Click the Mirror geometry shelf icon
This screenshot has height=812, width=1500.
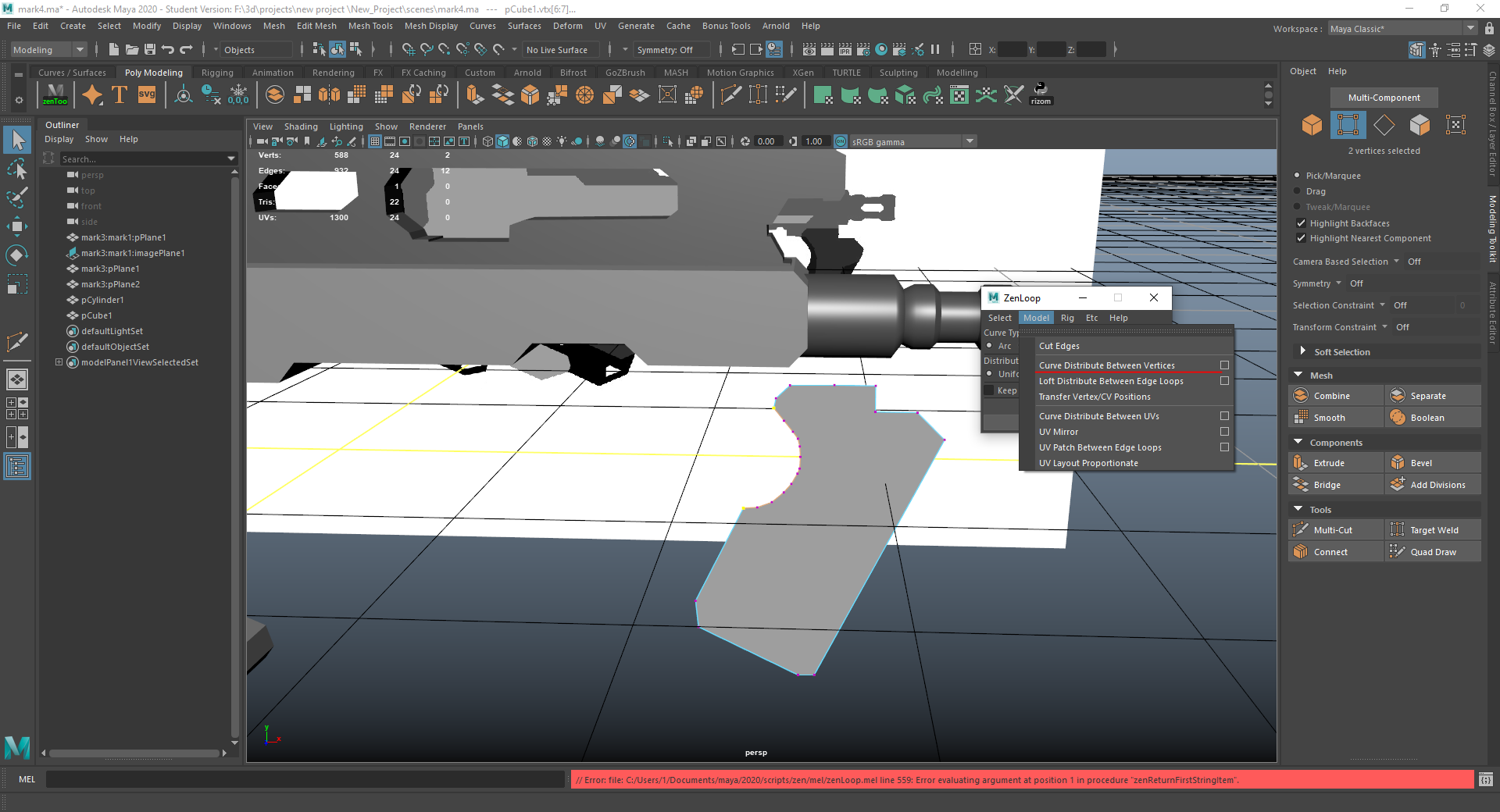(329, 94)
